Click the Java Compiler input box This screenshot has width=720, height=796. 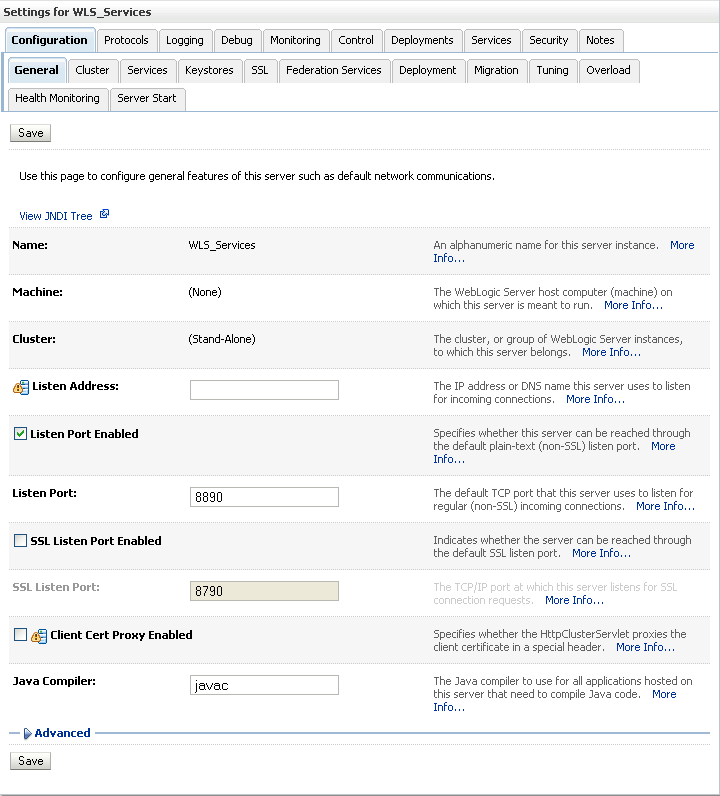point(264,685)
